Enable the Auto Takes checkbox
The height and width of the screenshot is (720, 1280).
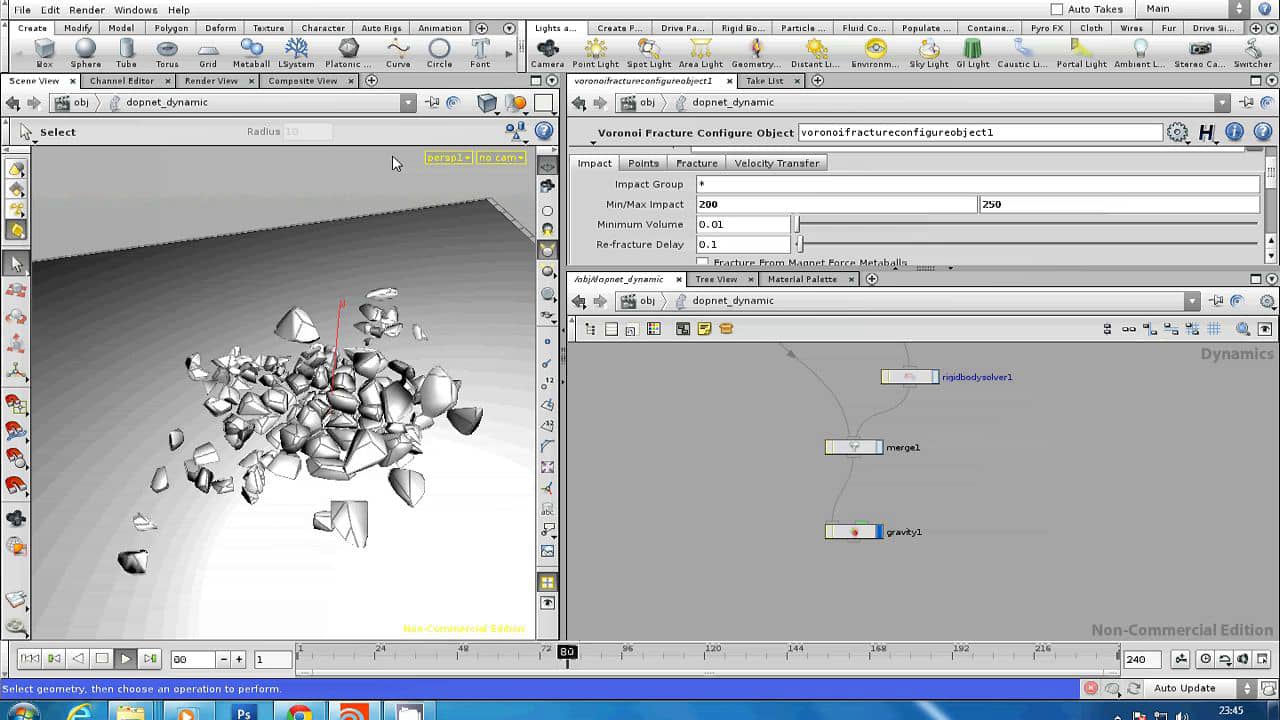[1056, 9]
